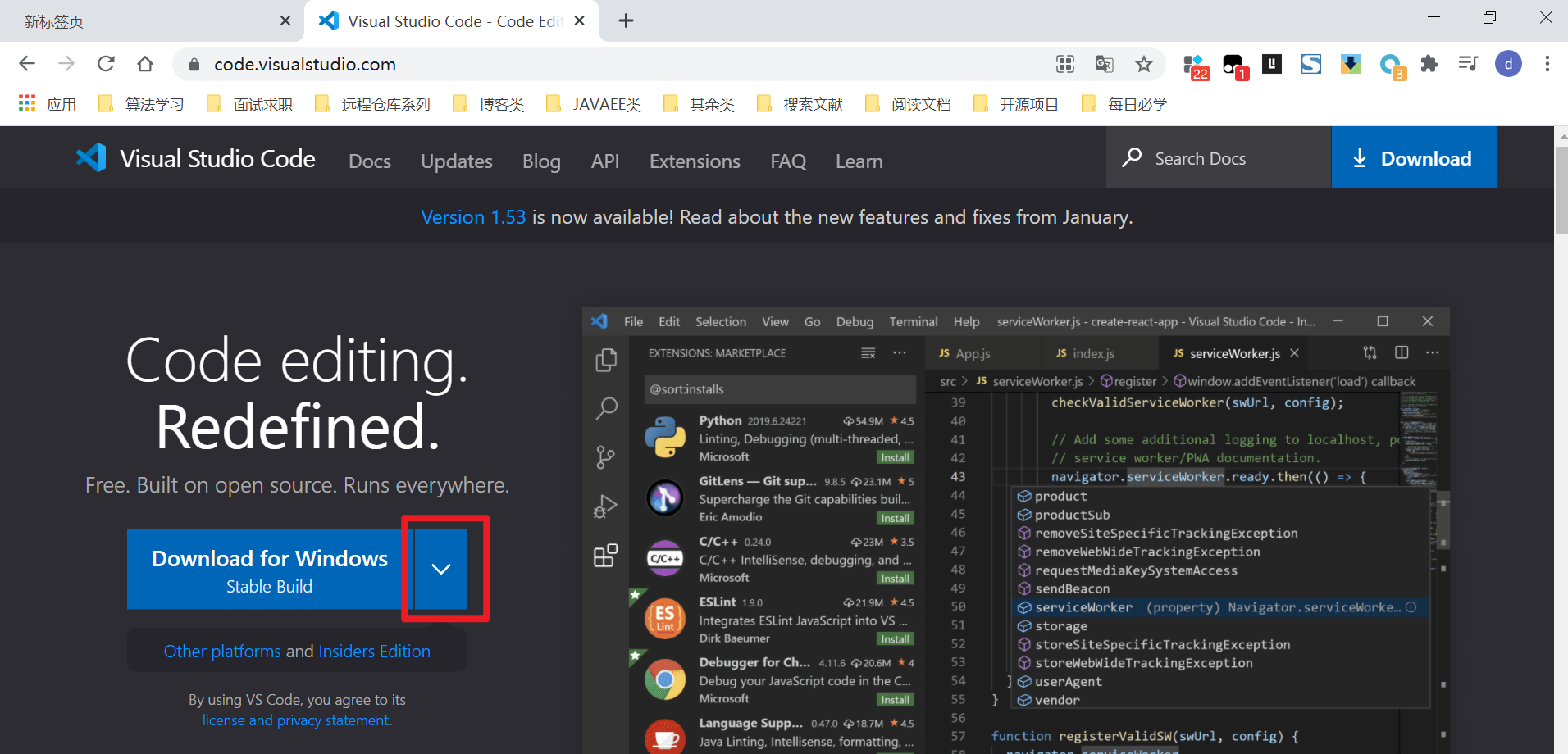The image size is (1568, 754).
Task: Open the Learn navigation item
Action: pyautogui.click(x=859, y=161)
